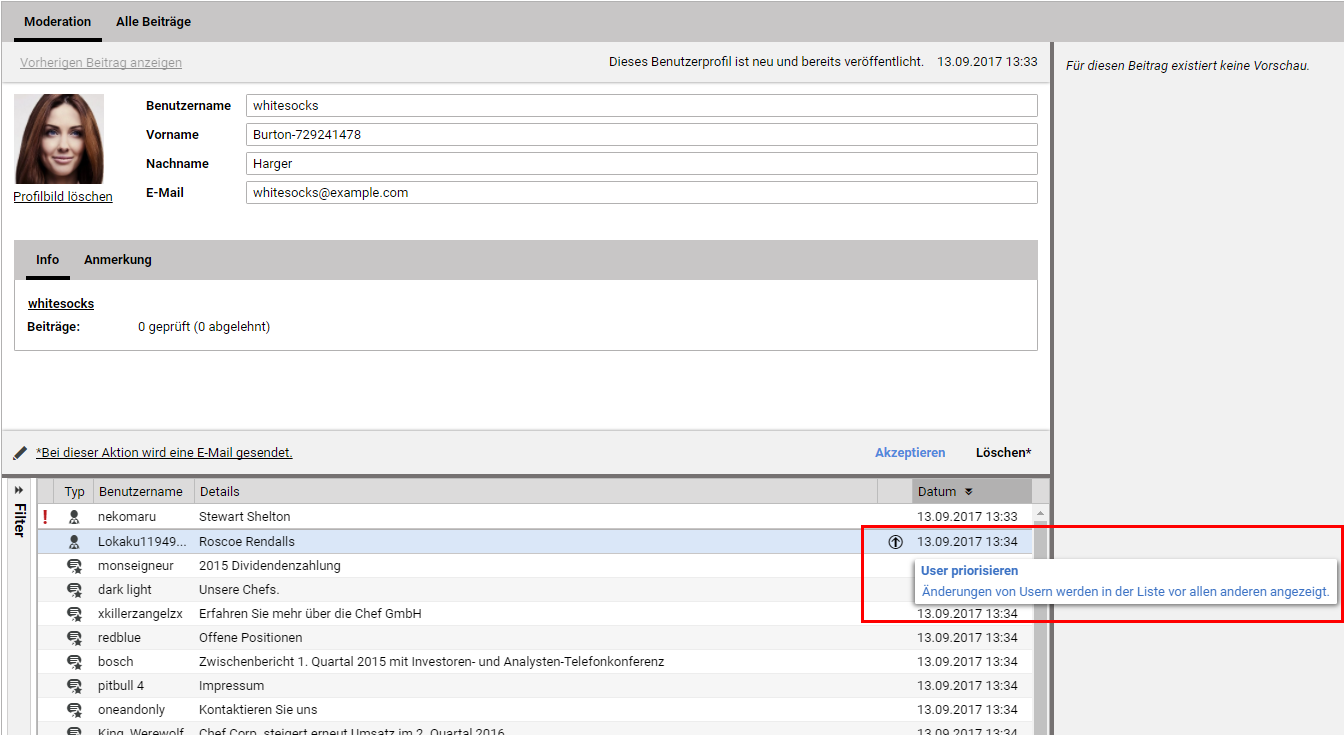Image resolution: width=1344 pixels, height=735 pixels.
Task: Click the profile picture thumbnail
Action: tap(60, 139)
